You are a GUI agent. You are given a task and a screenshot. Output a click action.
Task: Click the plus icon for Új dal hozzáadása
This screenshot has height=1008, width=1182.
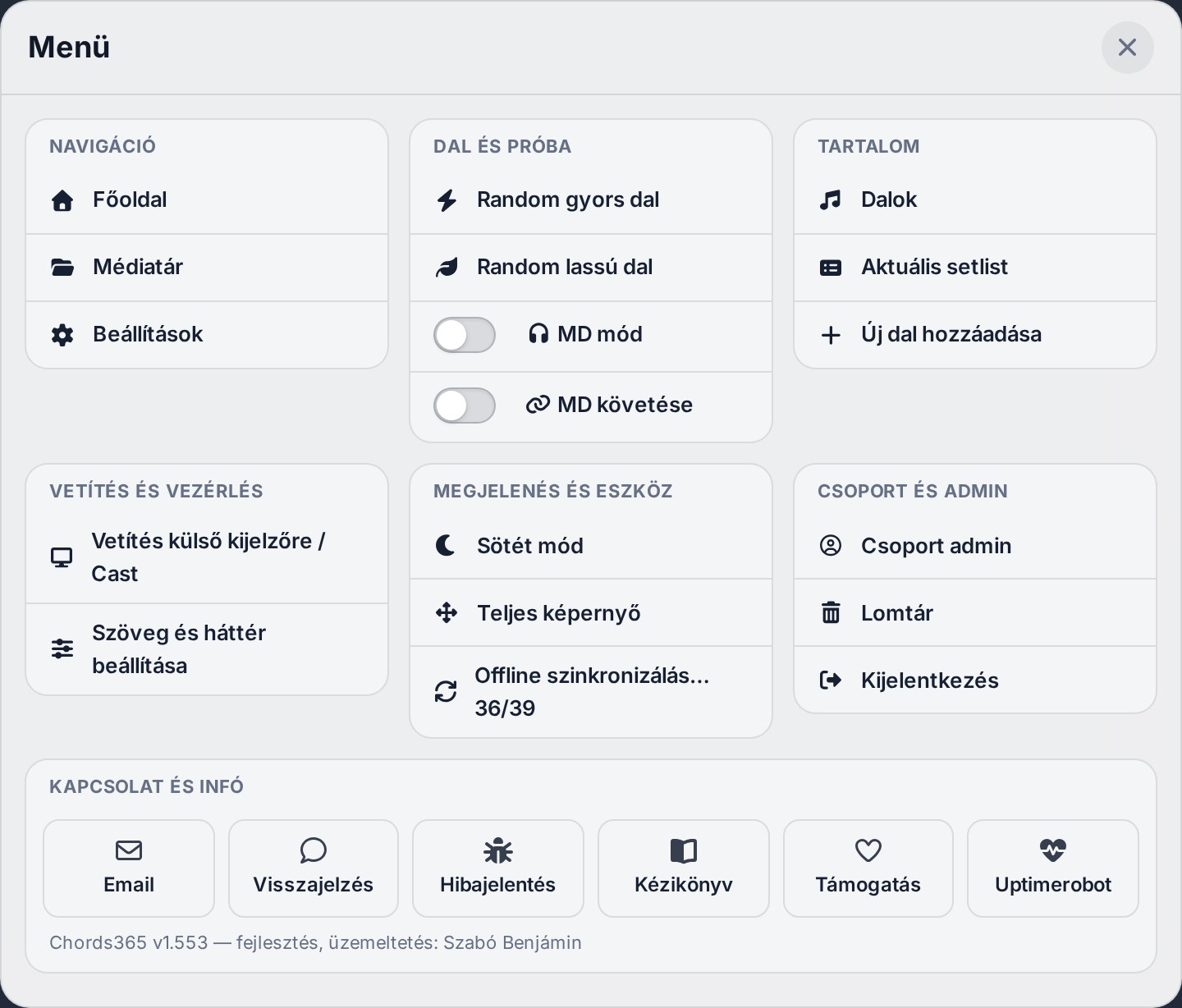pos(831,335)
